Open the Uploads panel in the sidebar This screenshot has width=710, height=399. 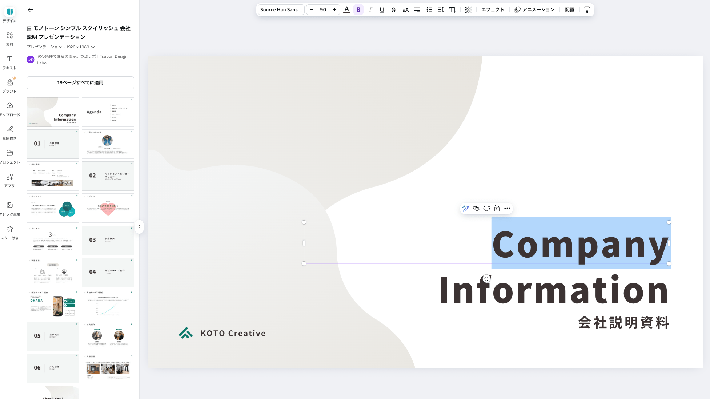(10, 109)
